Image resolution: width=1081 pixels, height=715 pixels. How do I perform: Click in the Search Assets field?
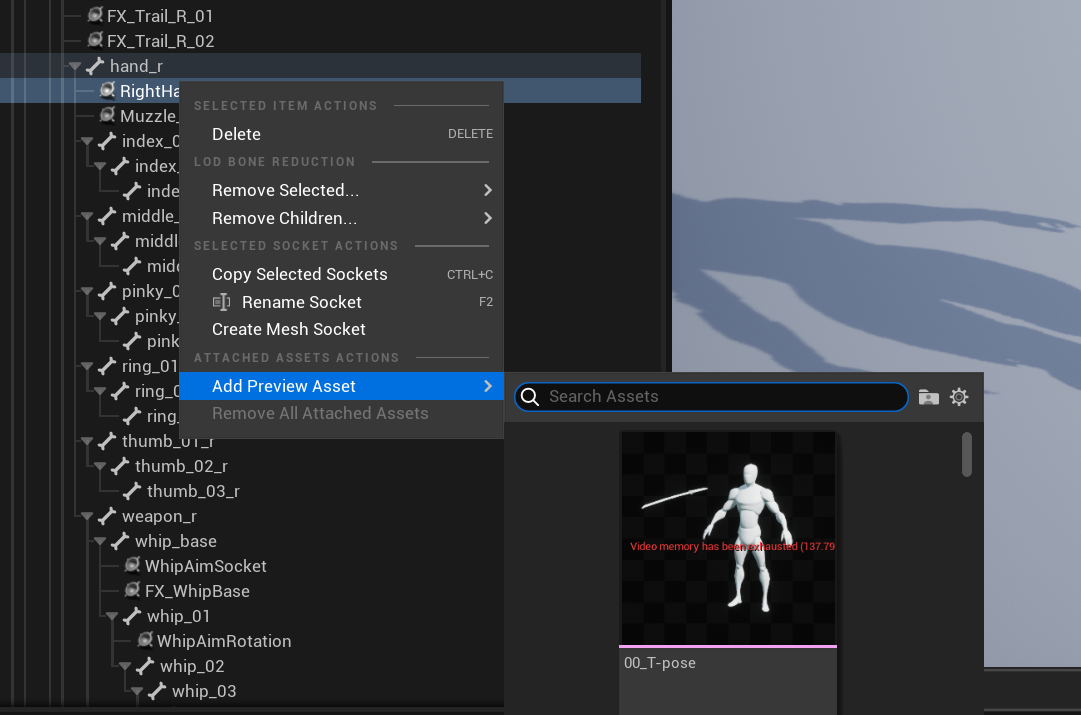pos(711,396)
